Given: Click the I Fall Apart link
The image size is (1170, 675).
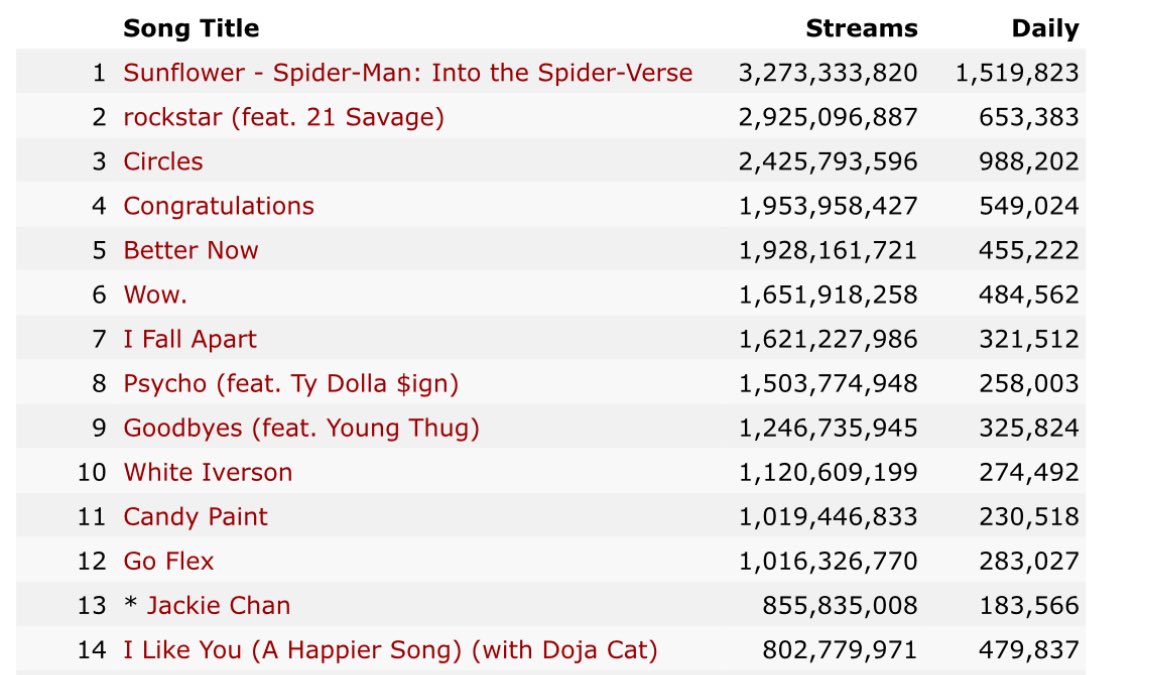Looking at the screenshot, I should pos(190,339).
